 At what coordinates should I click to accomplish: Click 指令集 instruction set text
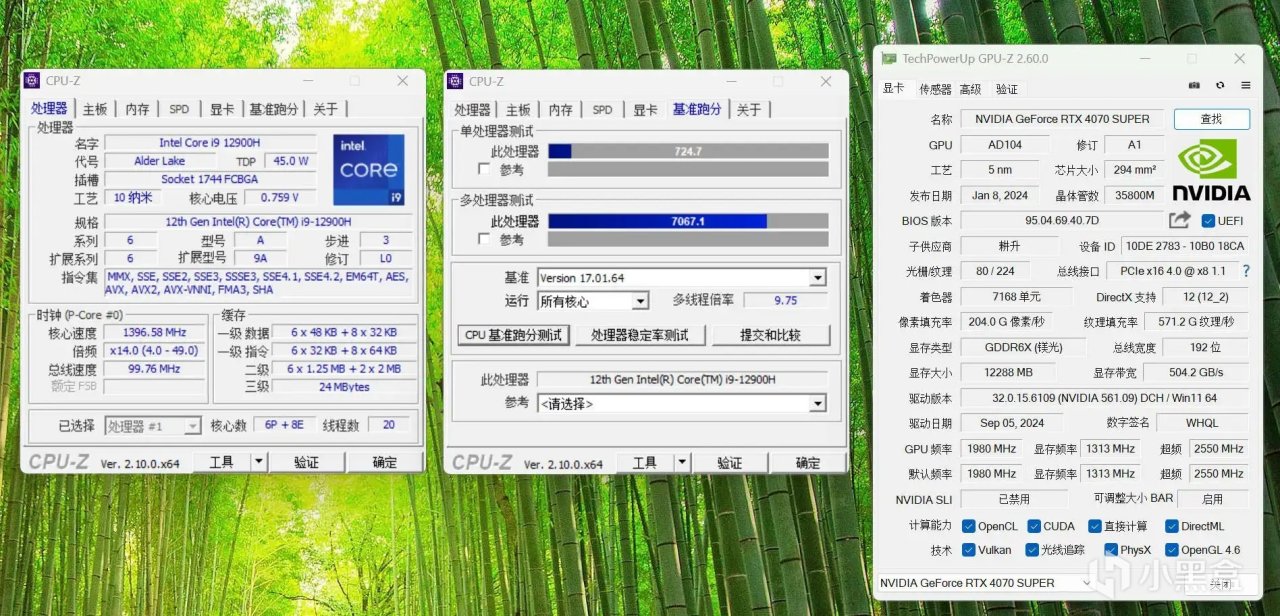[x=256, y=282]
